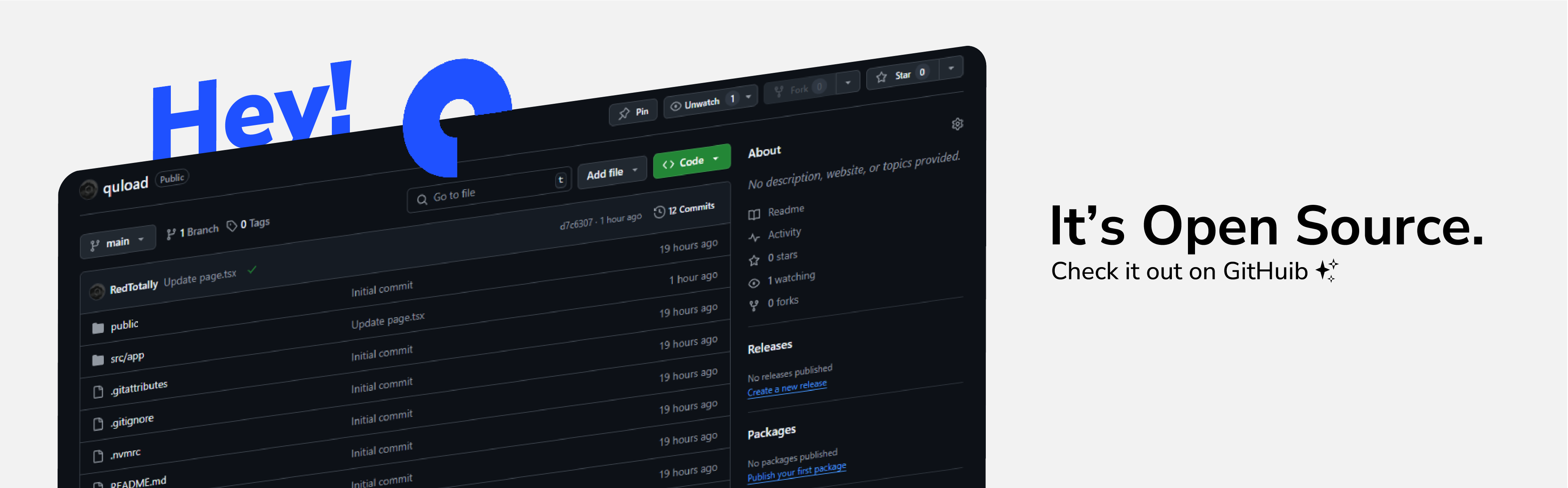Click the 0 Tags tag icon

coord(232,226)
